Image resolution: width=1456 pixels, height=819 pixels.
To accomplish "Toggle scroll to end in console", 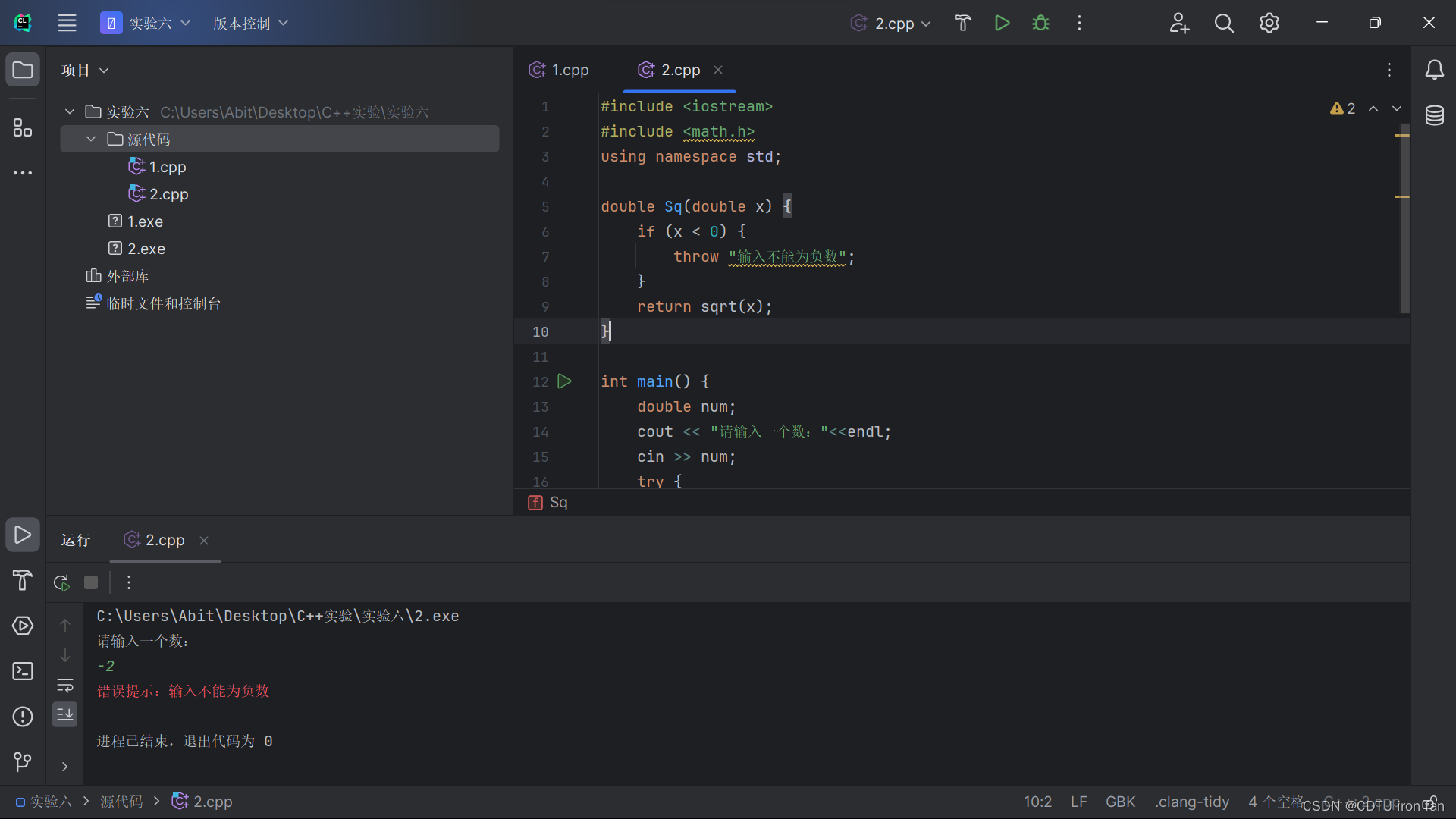I will (65, 714).
